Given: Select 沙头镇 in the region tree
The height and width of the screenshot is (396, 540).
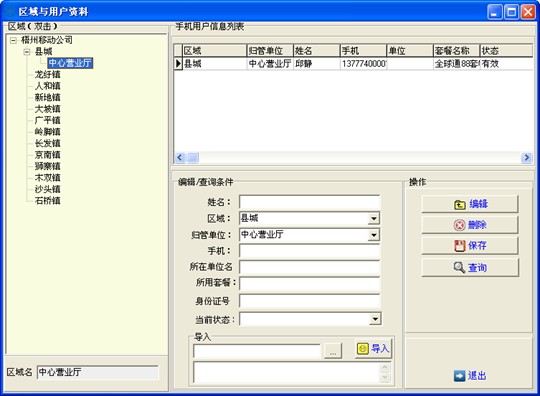Looking at the screenshot, I should tap(48, 189).
